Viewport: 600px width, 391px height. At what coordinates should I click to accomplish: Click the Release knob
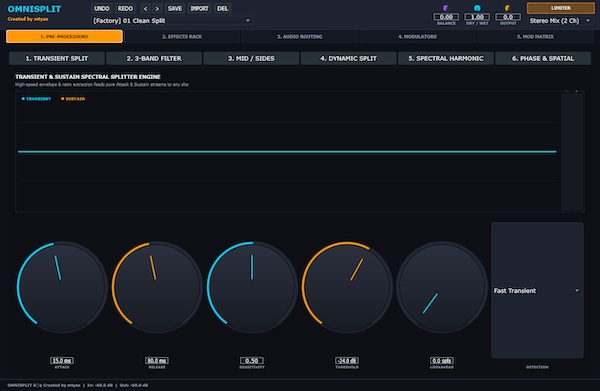tap(157, 287)
